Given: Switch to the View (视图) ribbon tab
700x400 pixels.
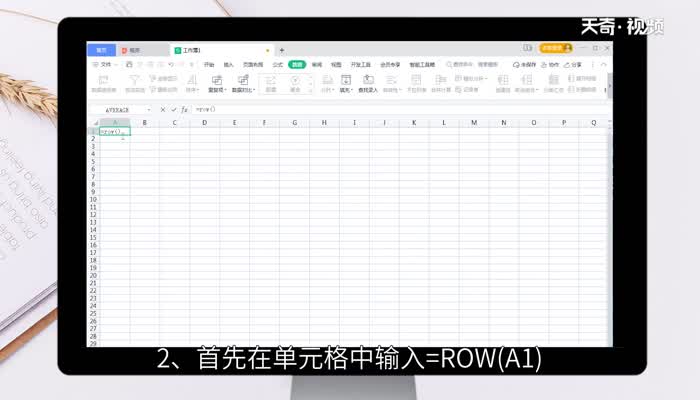Looking at the screenshot, I should [336, 65].
